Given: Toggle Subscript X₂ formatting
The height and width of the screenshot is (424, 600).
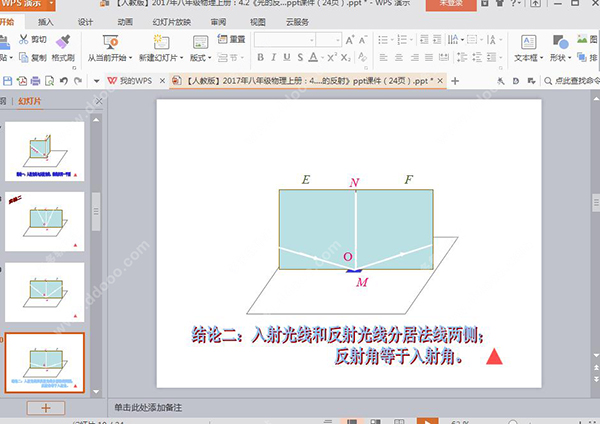Looking at the screenshot, I should (346, 58).
